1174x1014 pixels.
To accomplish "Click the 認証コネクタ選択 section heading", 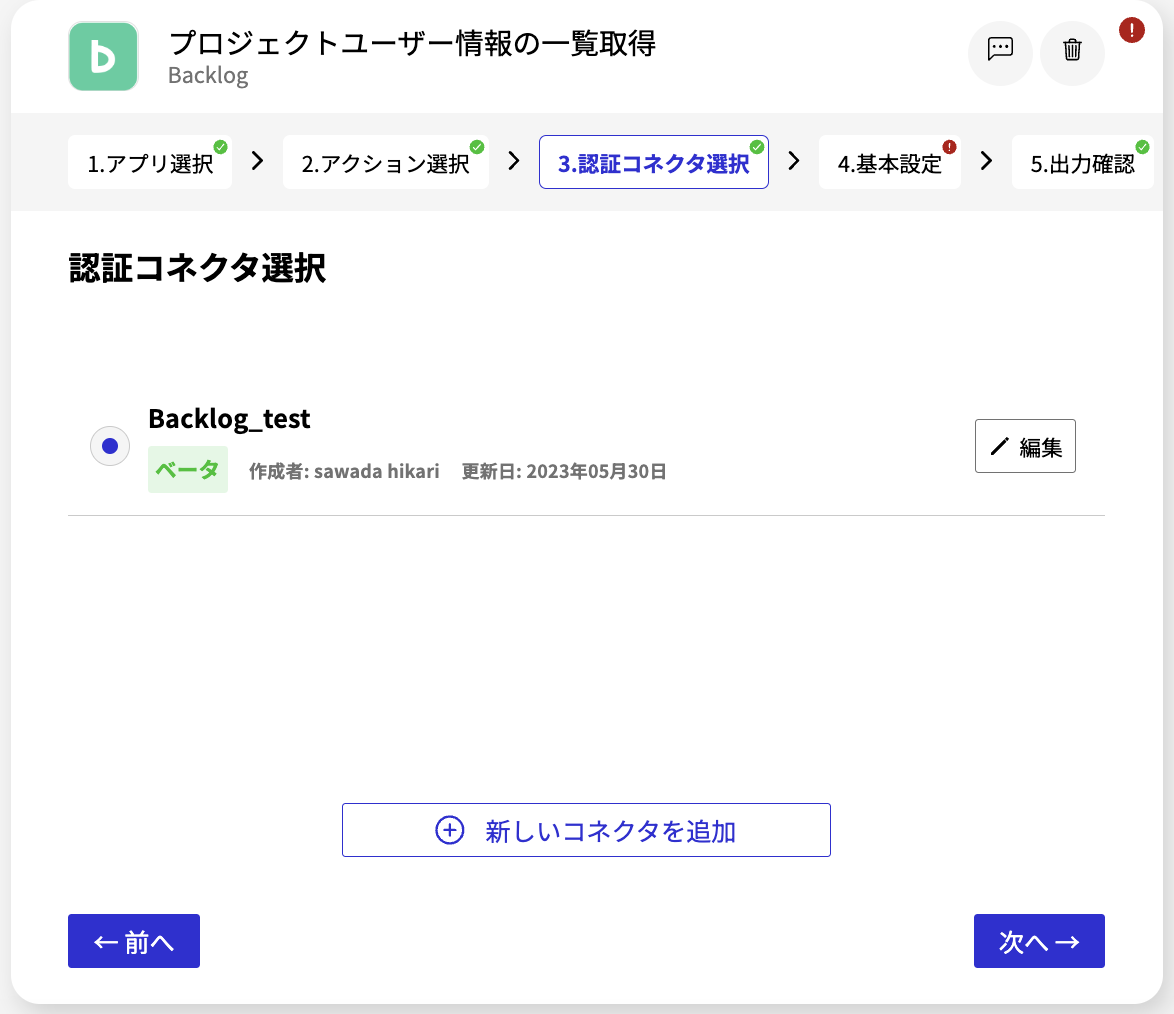I will [197, 267].
